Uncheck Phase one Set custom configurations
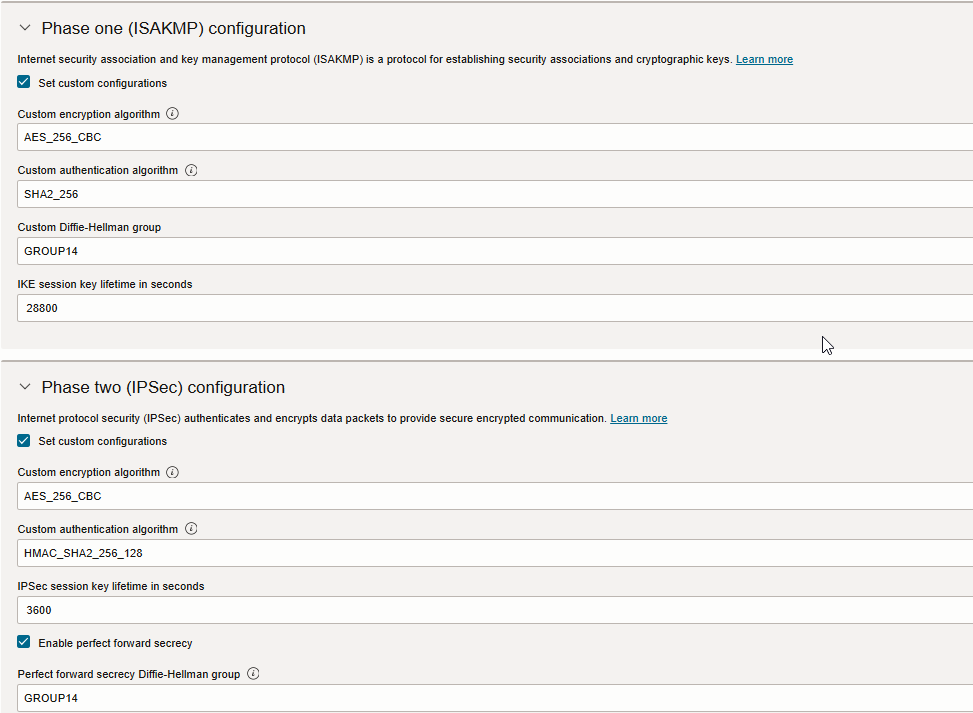Screen dimensions: 973x713 [x=24, y=83]
